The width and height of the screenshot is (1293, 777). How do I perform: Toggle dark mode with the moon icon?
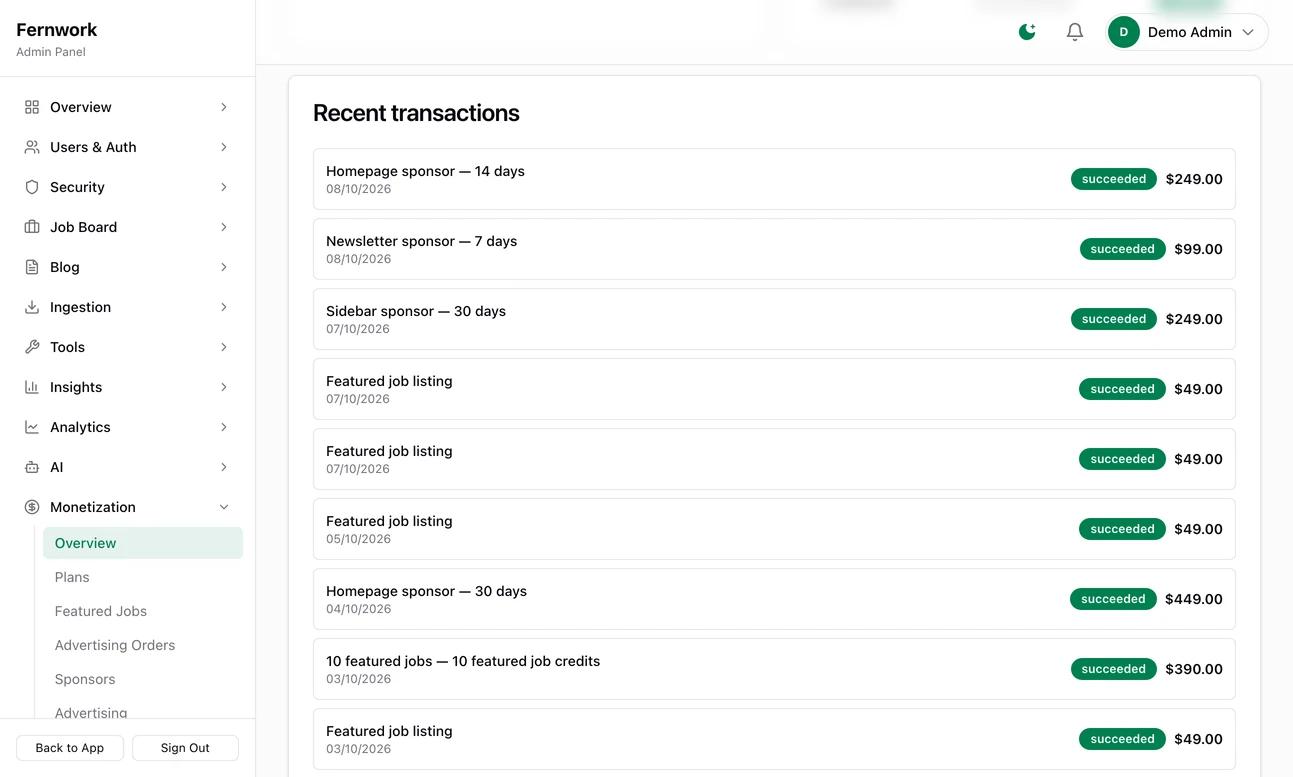click(1027, 32)
